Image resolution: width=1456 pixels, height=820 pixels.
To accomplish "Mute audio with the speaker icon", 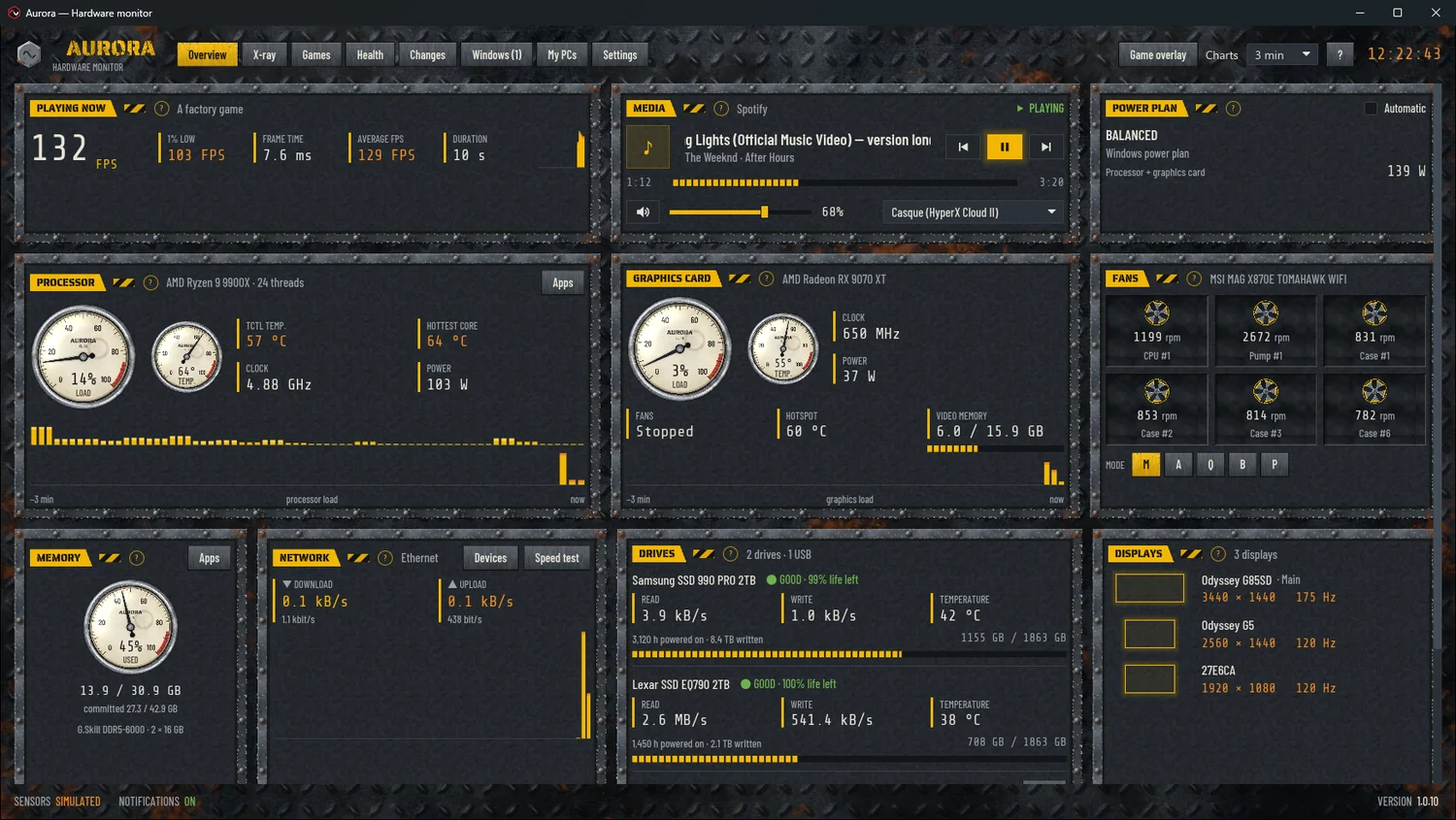I will coord(643,212).
